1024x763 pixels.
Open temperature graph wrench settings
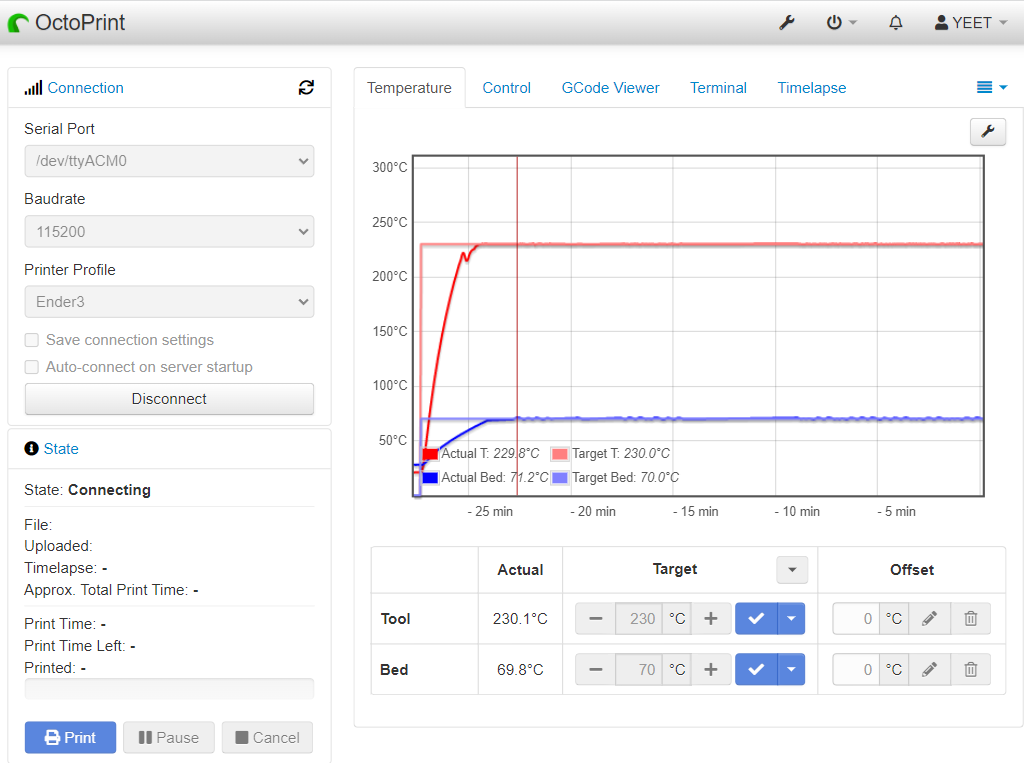click(x=988, y=132)
